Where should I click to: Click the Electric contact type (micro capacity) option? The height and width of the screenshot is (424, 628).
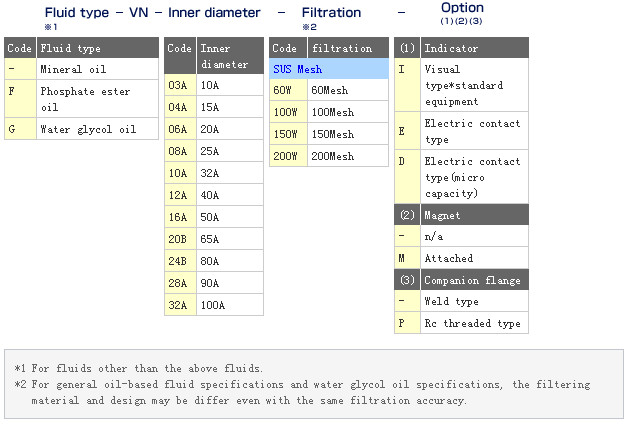[x=473, y=176]
